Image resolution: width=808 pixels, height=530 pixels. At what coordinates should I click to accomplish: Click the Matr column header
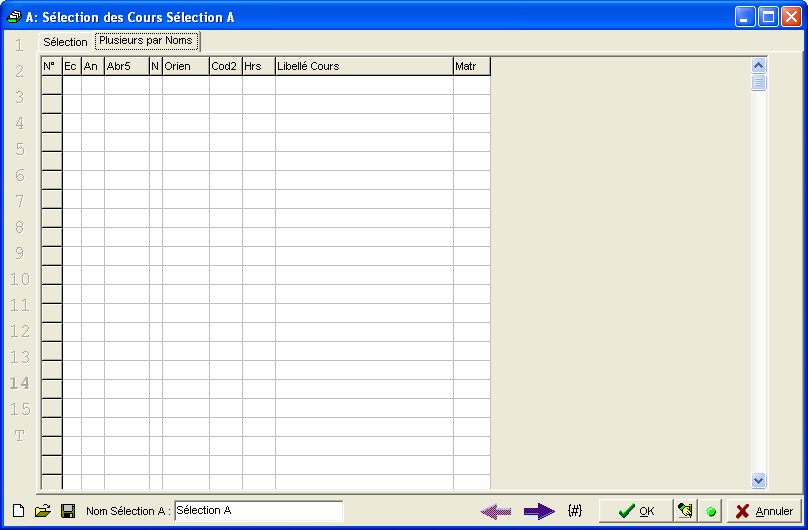[x=472, y=66]
